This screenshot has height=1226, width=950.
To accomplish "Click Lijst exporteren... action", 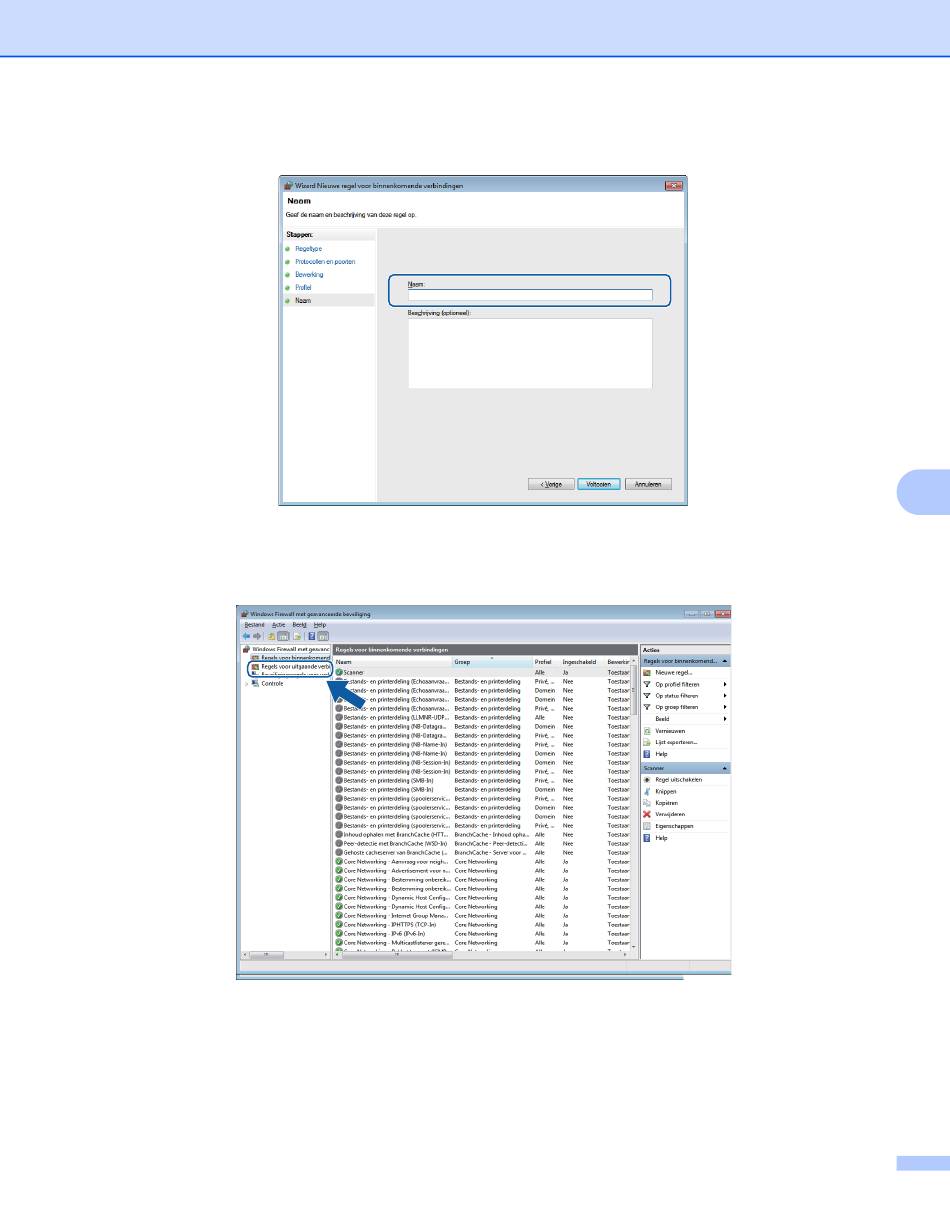I will pos(677,742).
